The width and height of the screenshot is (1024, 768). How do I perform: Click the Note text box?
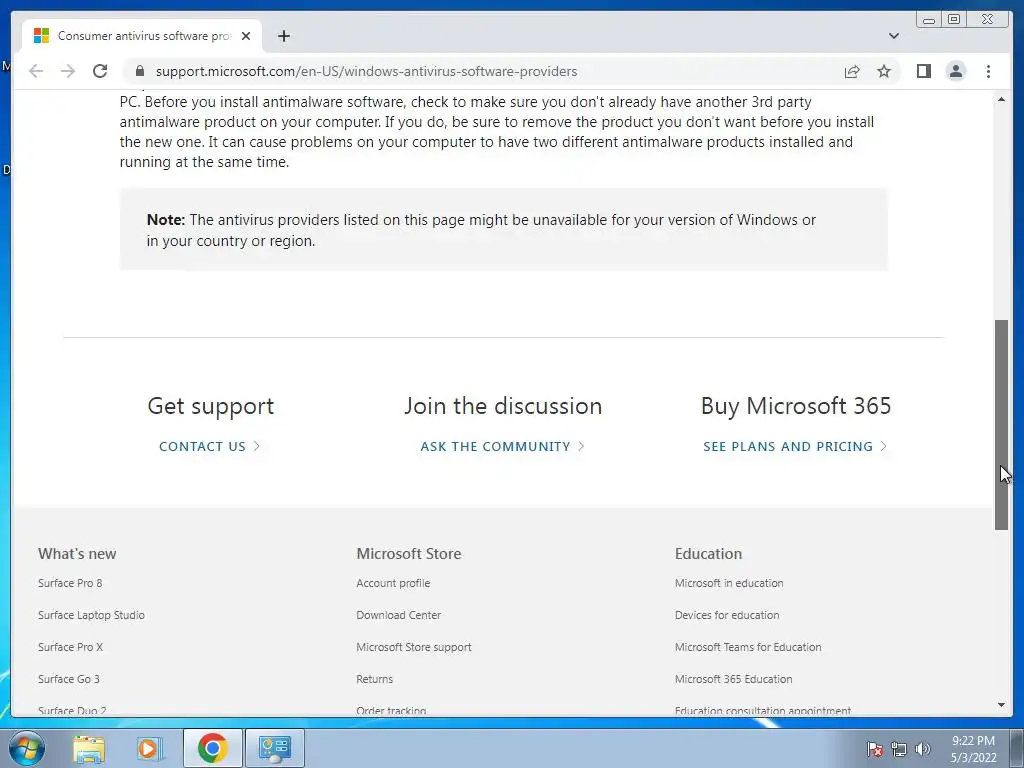(x=504, y=229)
